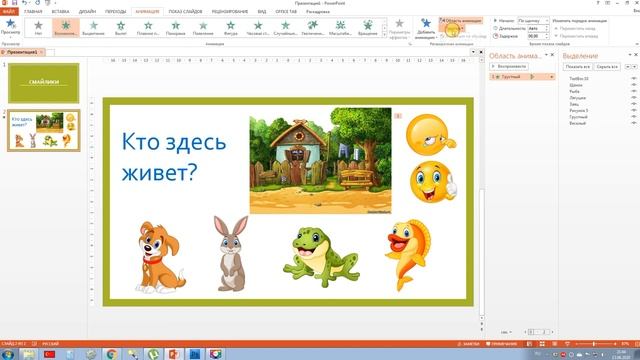Click 'Добавить анимацию' (Add Animation) star button
This screenshot has height=360, width=640.
point(426,29)
